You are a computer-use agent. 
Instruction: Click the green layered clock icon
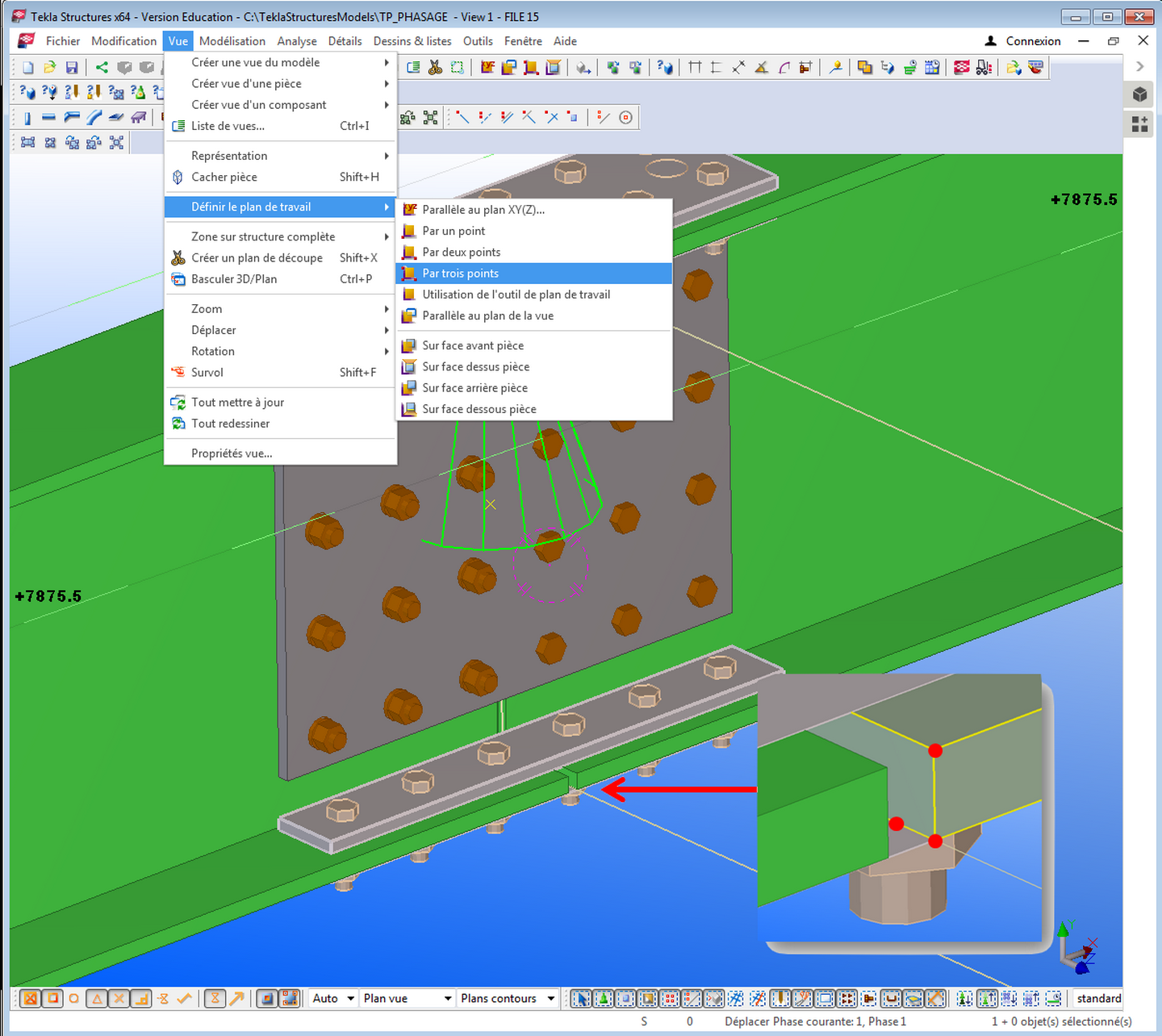click(x=909, y=68)
